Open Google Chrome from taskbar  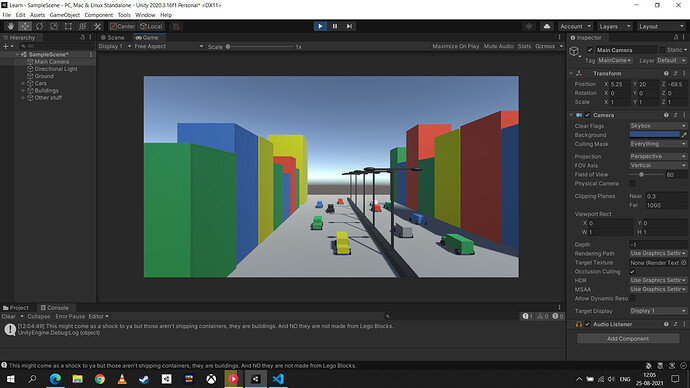100,379
